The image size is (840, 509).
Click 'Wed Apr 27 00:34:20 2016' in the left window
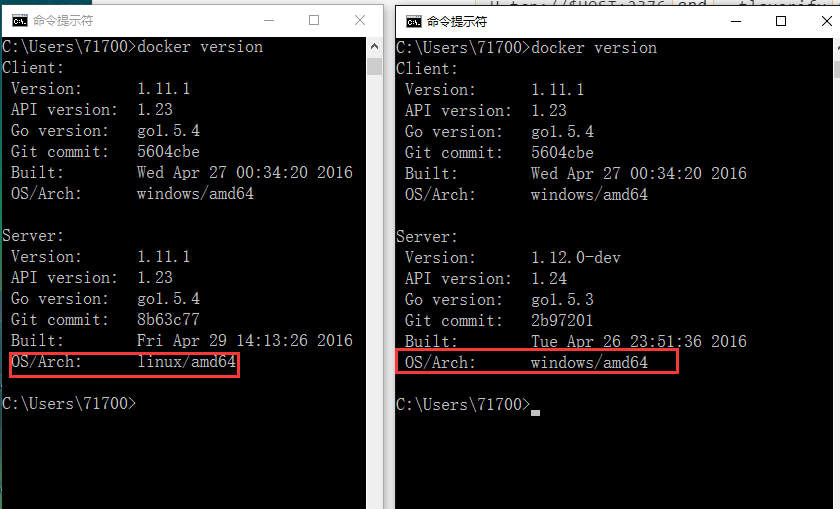tap(245, 173)
